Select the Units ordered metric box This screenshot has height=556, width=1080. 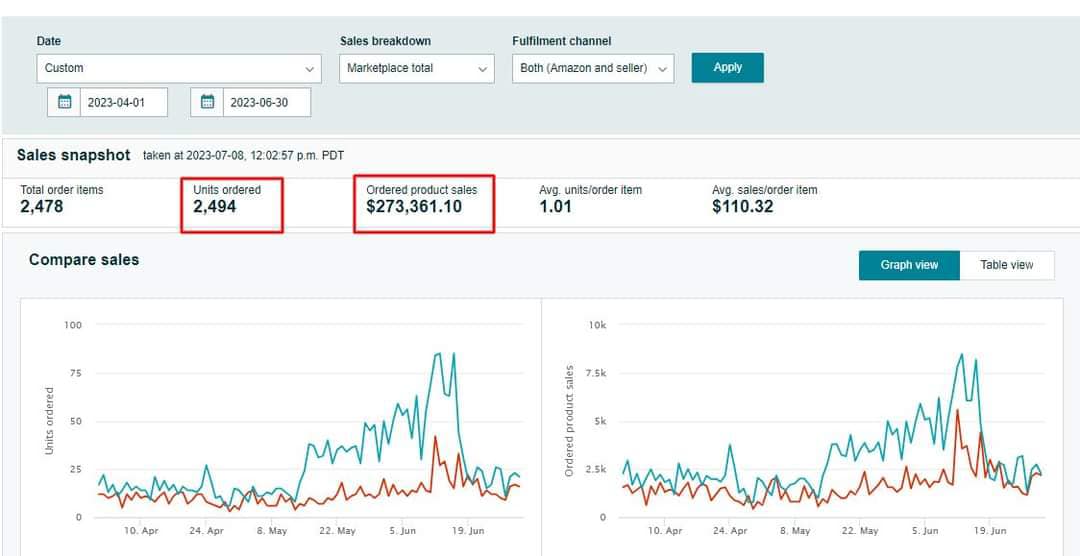tap(232, 205)
